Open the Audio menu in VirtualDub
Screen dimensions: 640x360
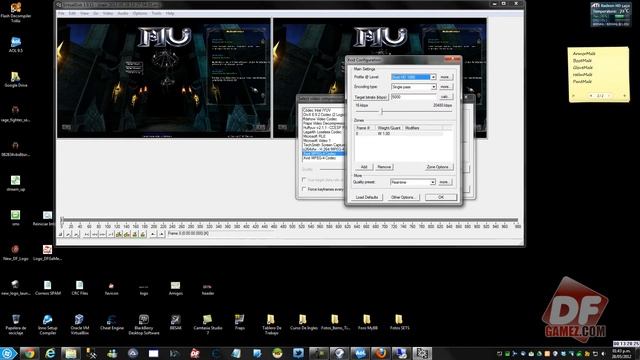(x=123, y=13)
